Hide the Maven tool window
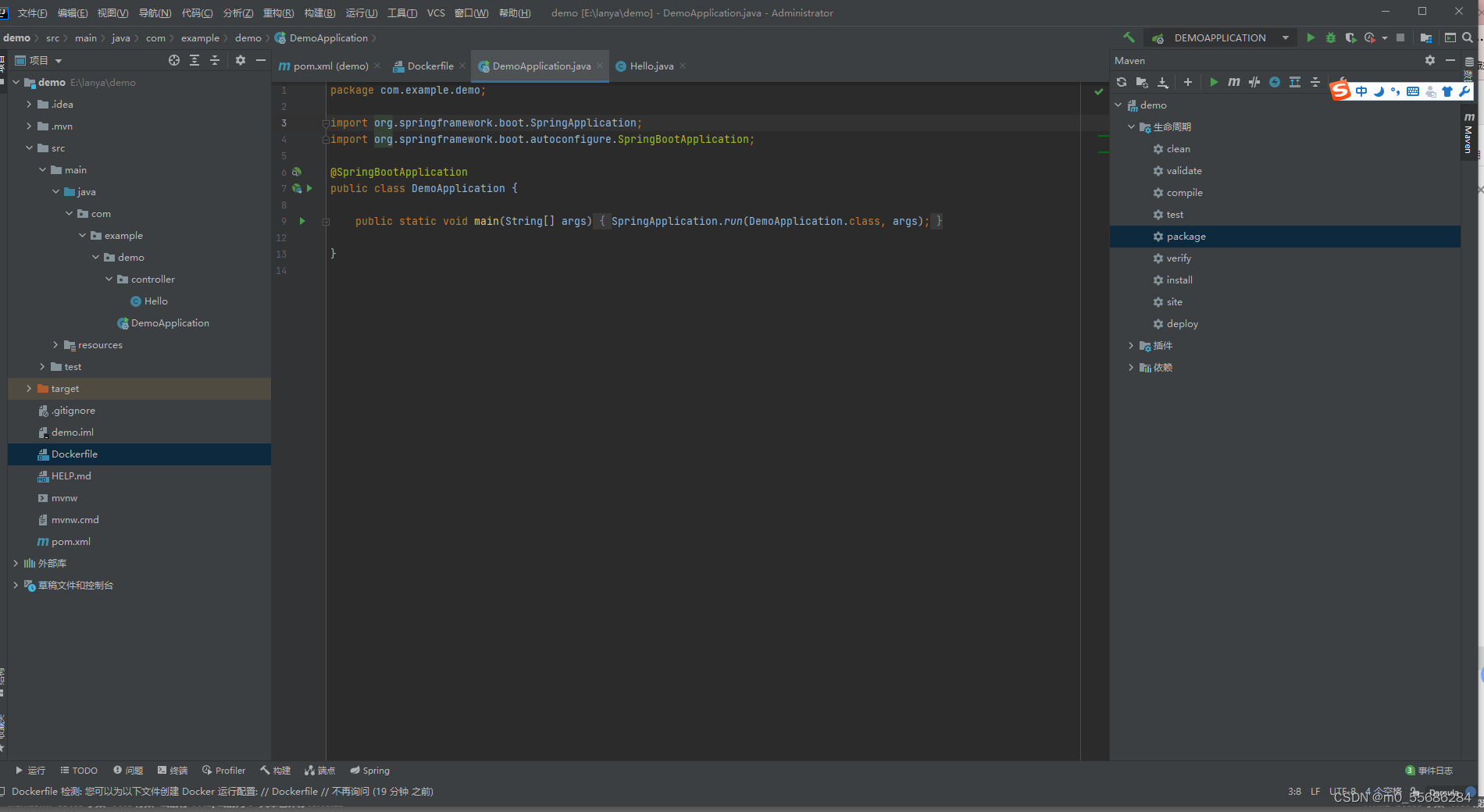Screen dimensions: 1484x812 pyautogui.click(x=1450, y=60)
